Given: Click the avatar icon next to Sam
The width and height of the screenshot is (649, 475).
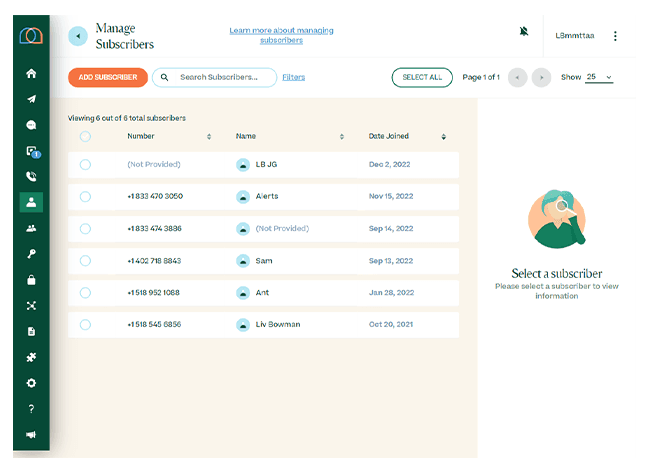Looking at the screenshot, I should [243, 261].
